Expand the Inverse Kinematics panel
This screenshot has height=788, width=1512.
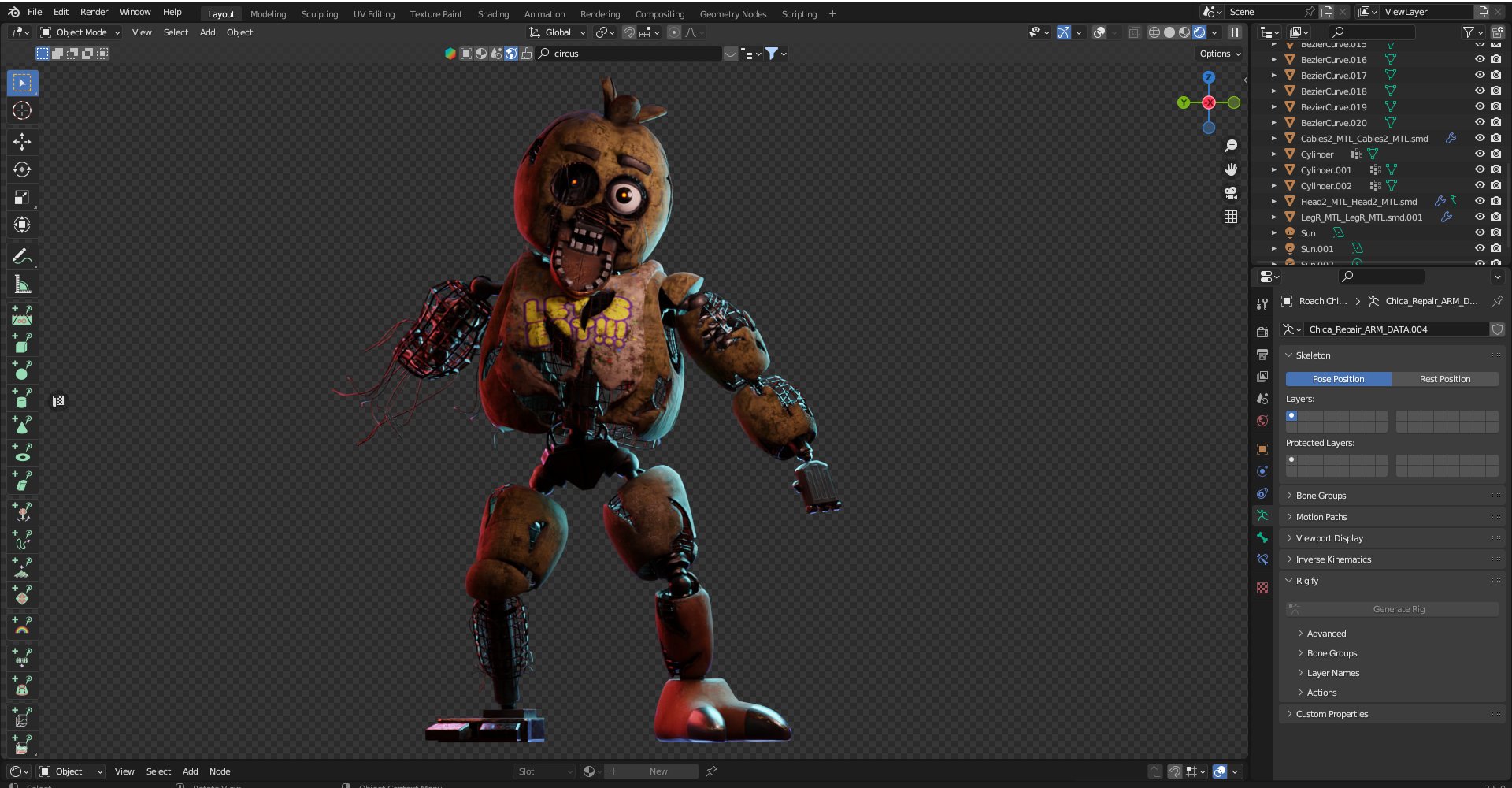click(1392, 559)
